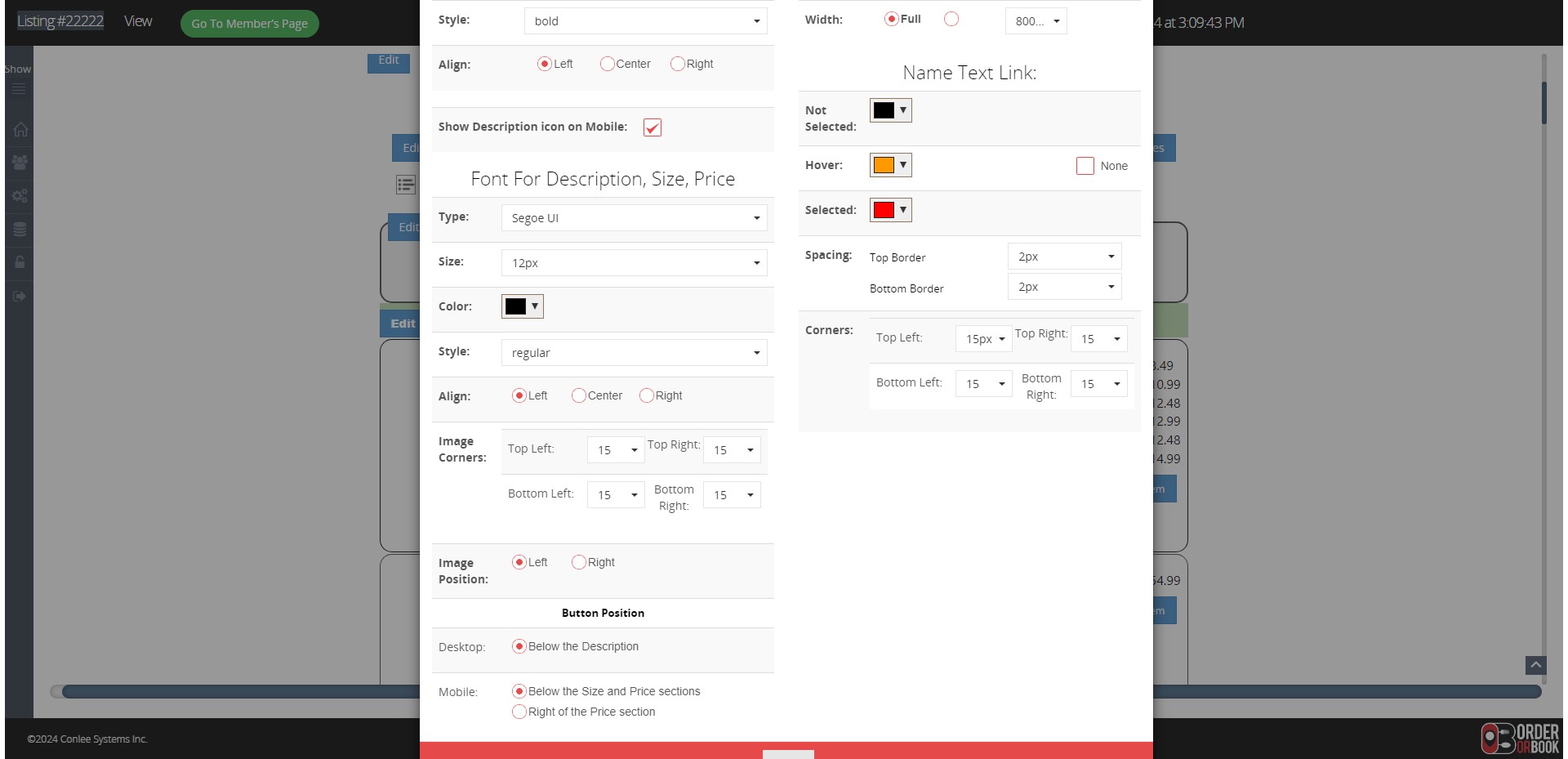The width and height of the screenshot is (1568, 759).
Task: Check the None box for Hover color
Action: (1085, 166)
